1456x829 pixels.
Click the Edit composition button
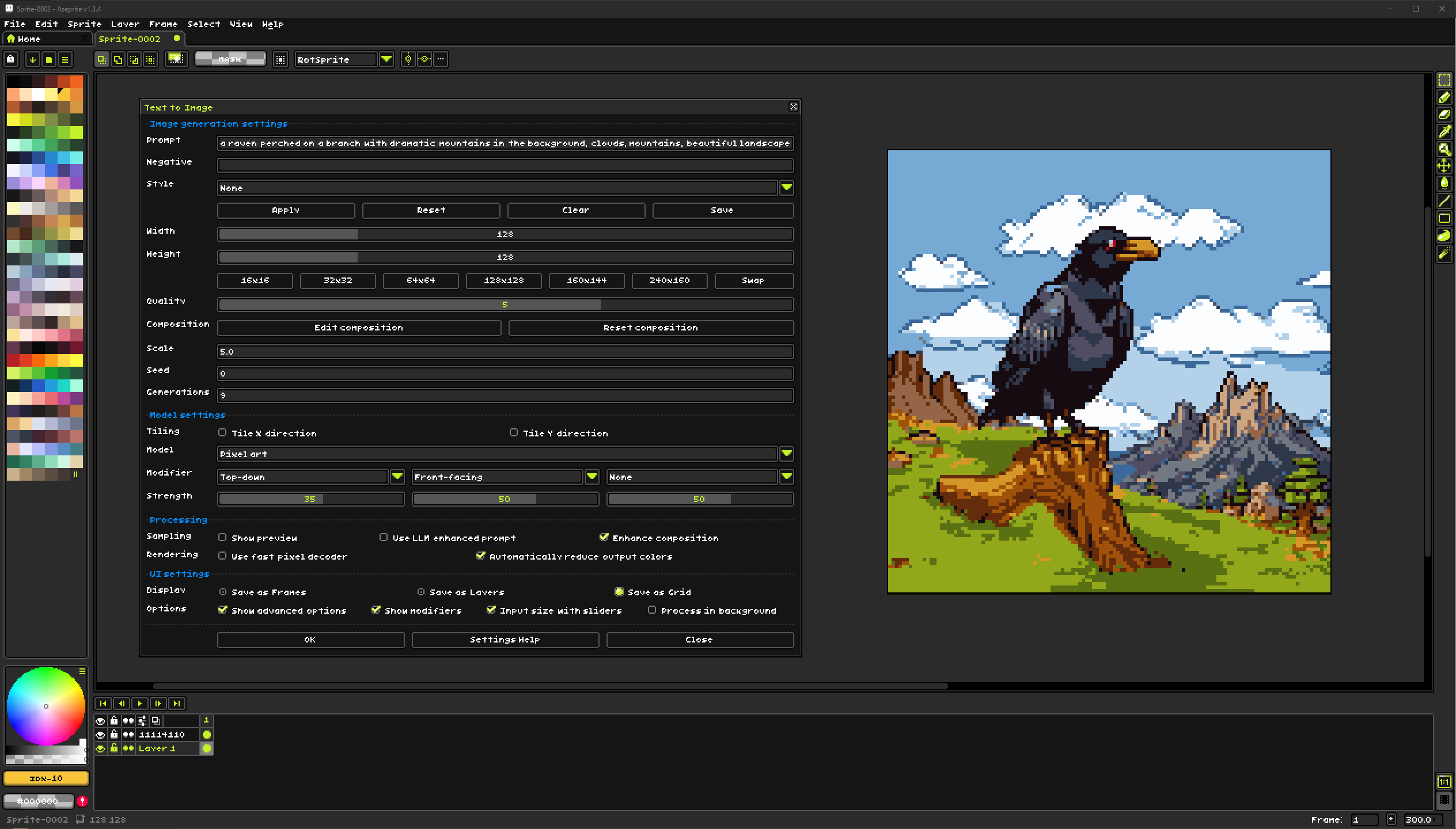pyautogui.click(x=358, y=328)
